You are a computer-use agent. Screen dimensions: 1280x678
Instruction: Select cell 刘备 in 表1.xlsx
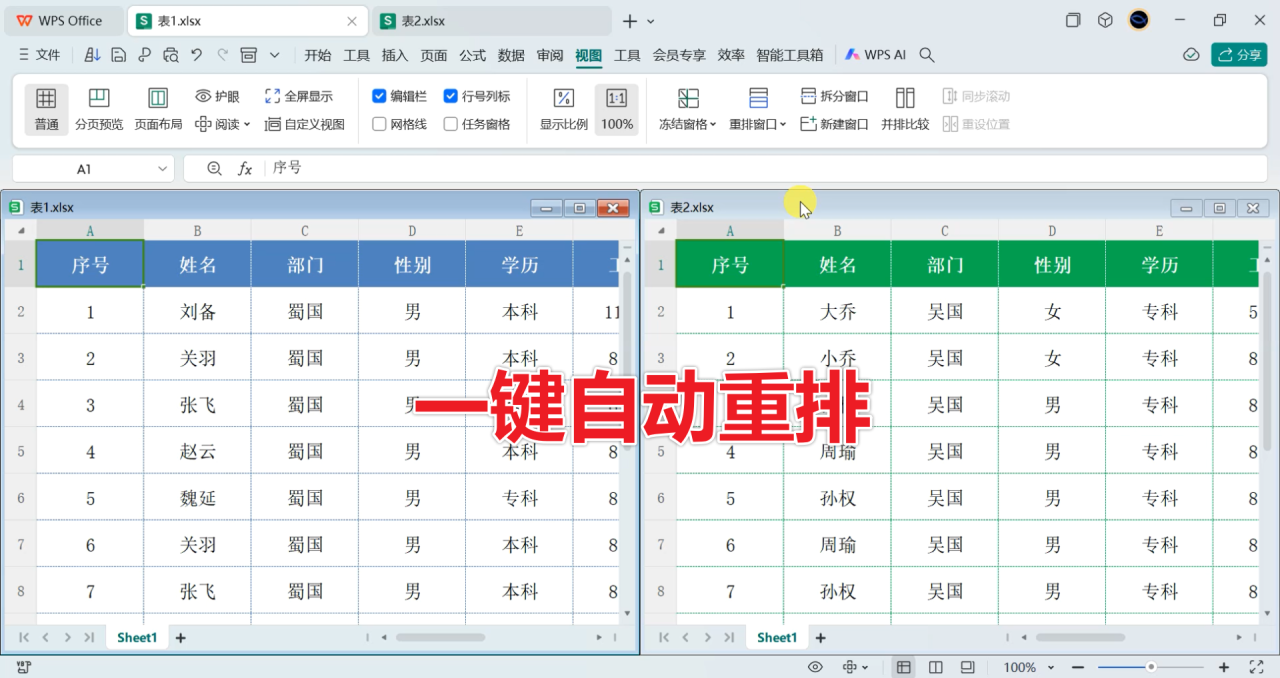coord(197,312)
